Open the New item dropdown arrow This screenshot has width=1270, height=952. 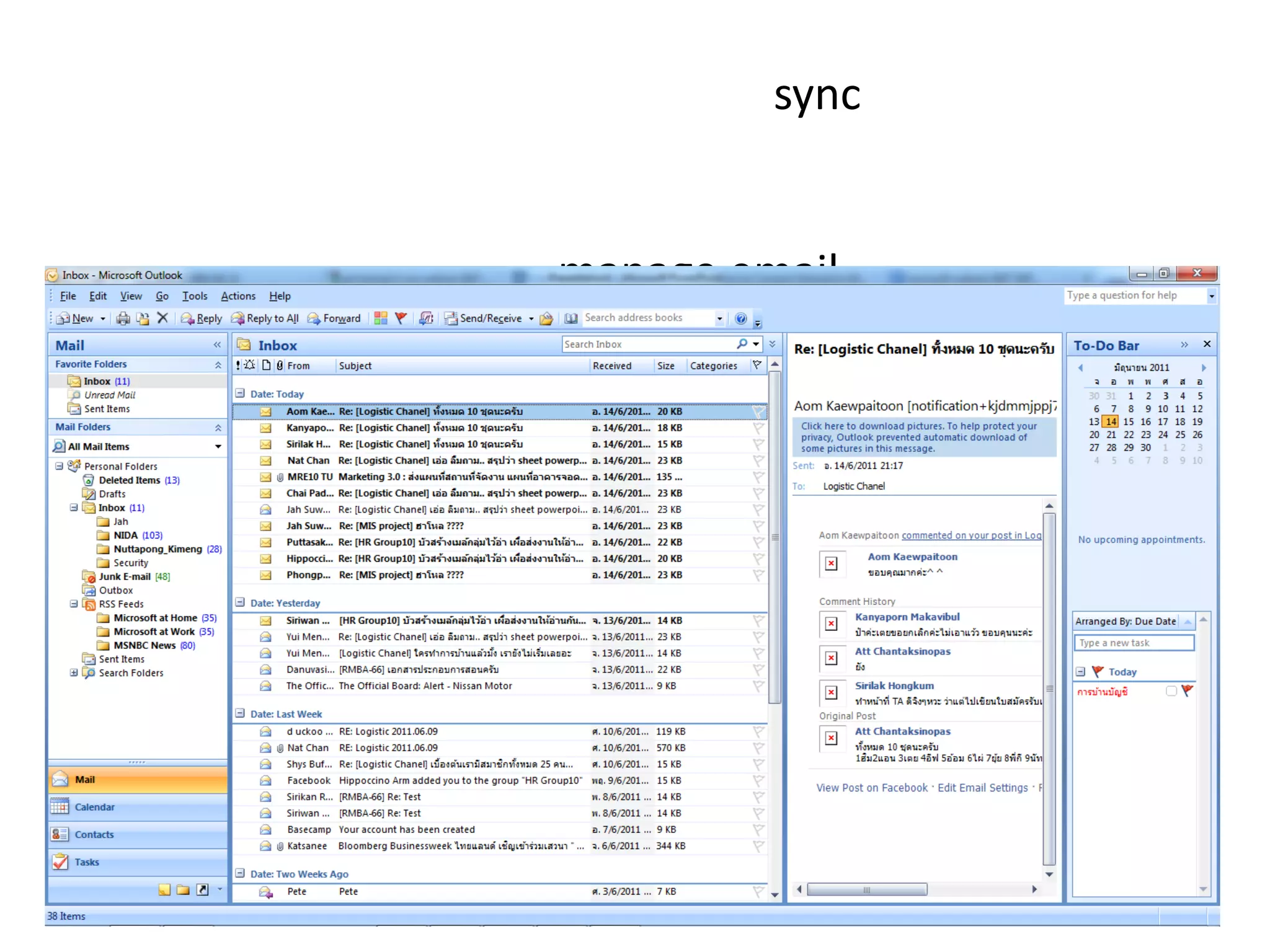(x=103, y=319)
